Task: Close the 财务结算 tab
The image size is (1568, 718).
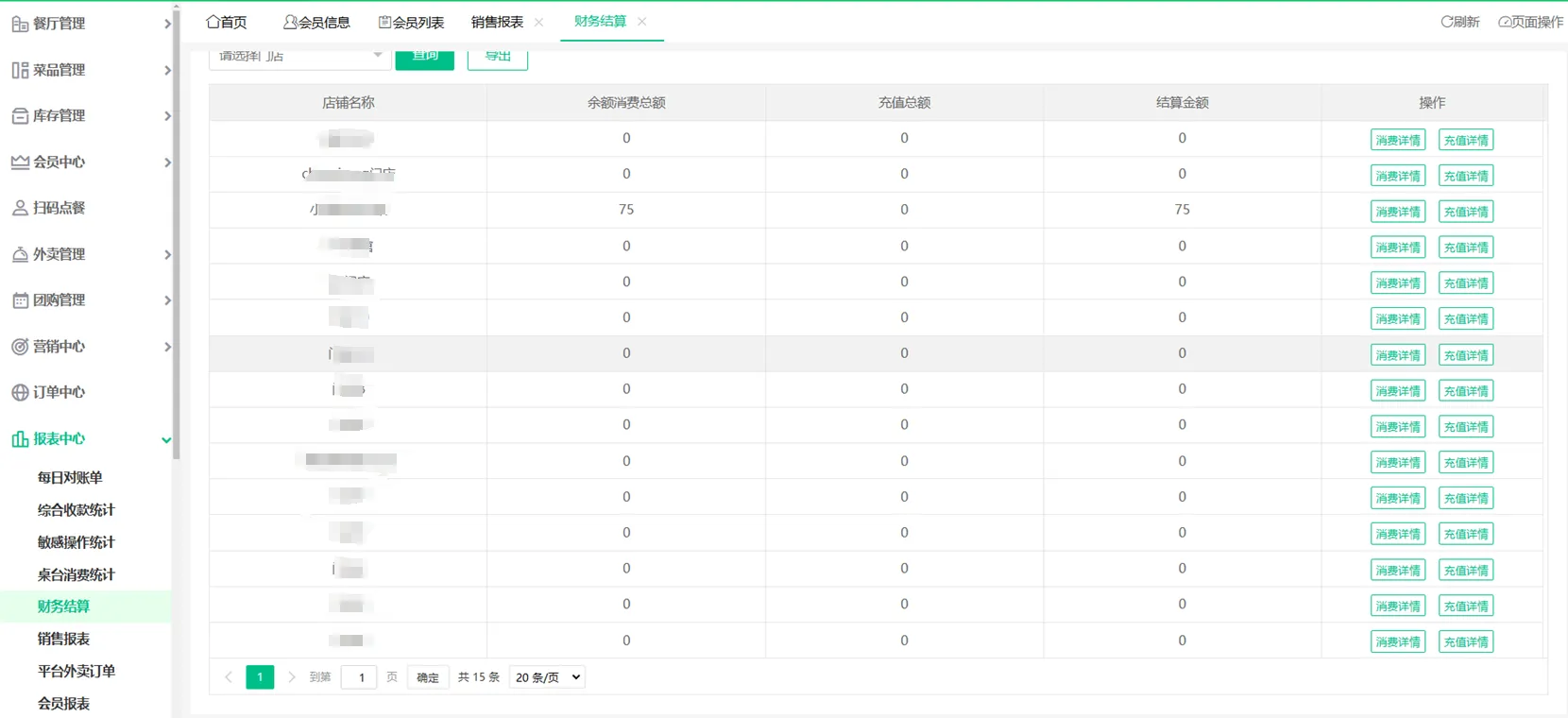Action: point(641,22)
